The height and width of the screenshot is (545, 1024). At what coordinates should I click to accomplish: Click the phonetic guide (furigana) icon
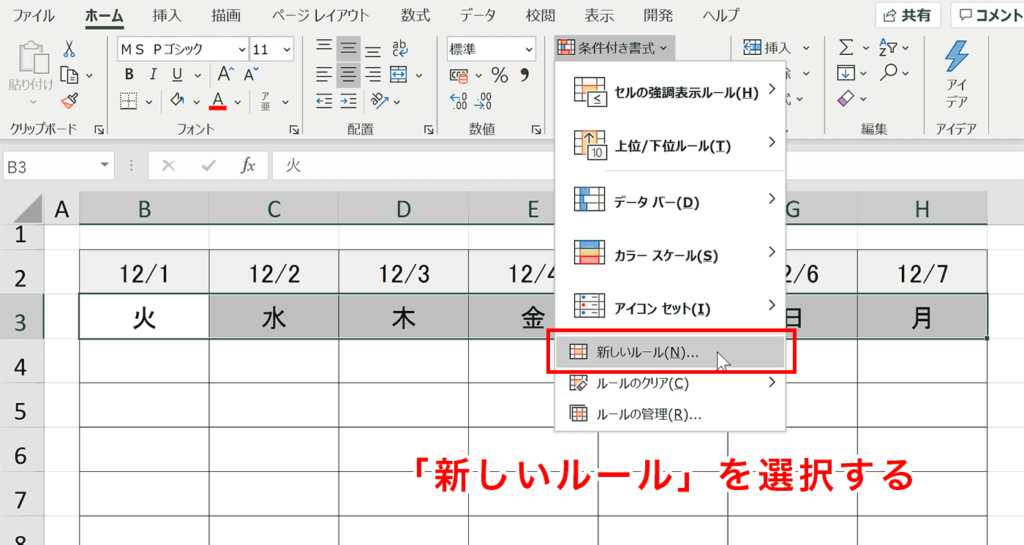pyautogui.click(x=265, y=101)
